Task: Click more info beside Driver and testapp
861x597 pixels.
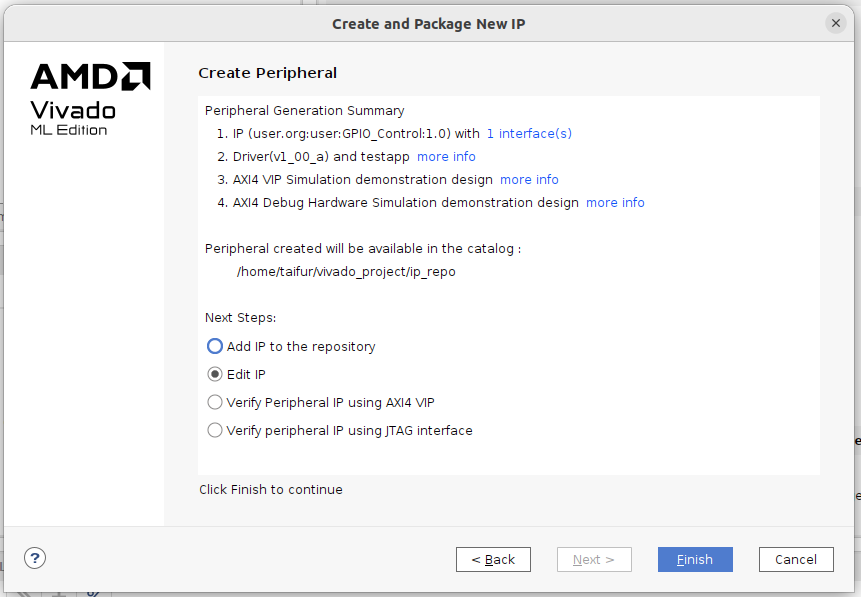Action: coord(446,157)
